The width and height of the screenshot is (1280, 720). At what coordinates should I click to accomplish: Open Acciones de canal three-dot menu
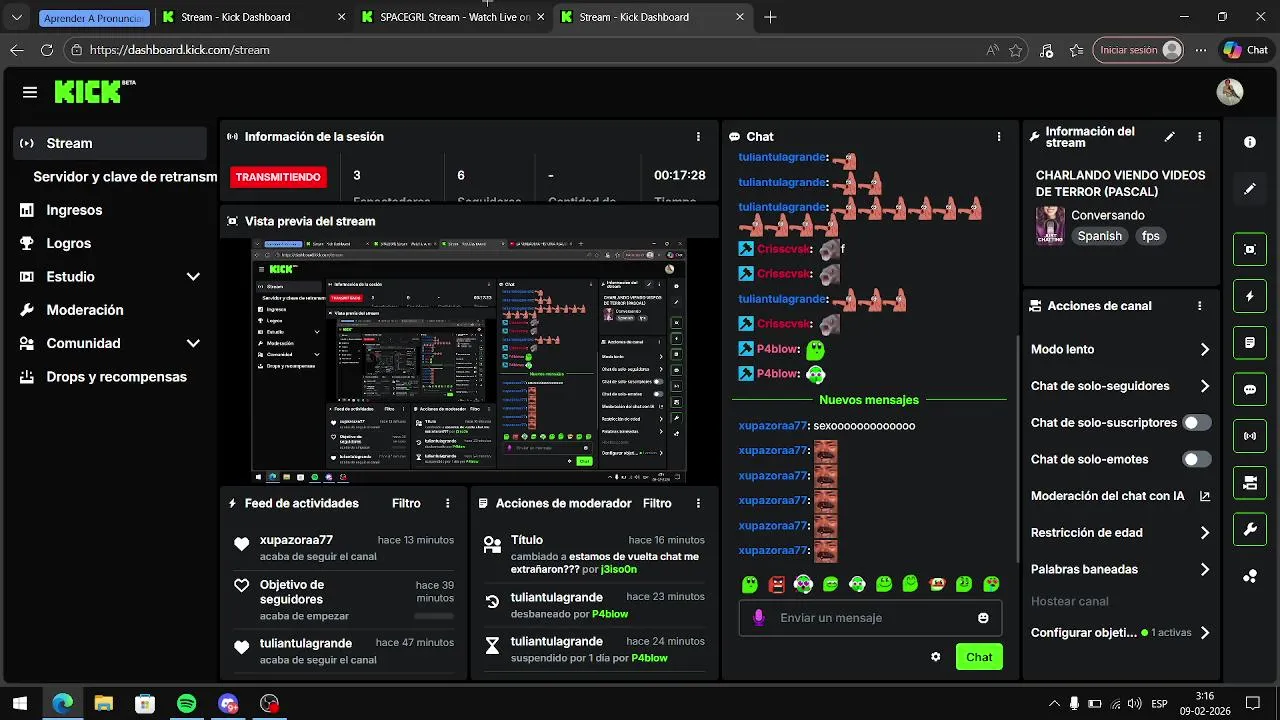1200,306
